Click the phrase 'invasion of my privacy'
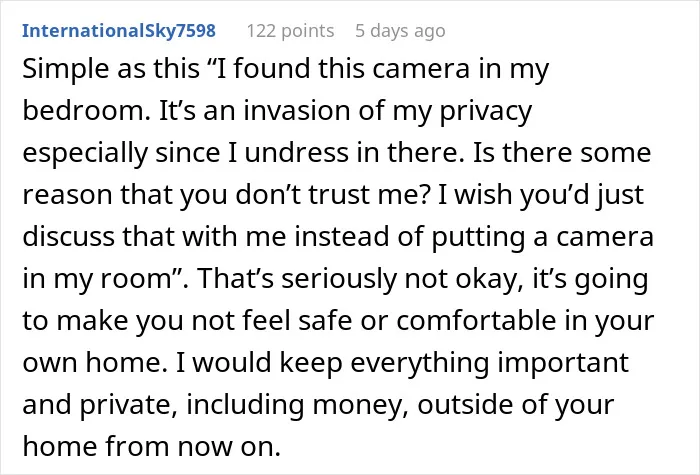Screen dimensions: 700x475 [x=388, y=112]
